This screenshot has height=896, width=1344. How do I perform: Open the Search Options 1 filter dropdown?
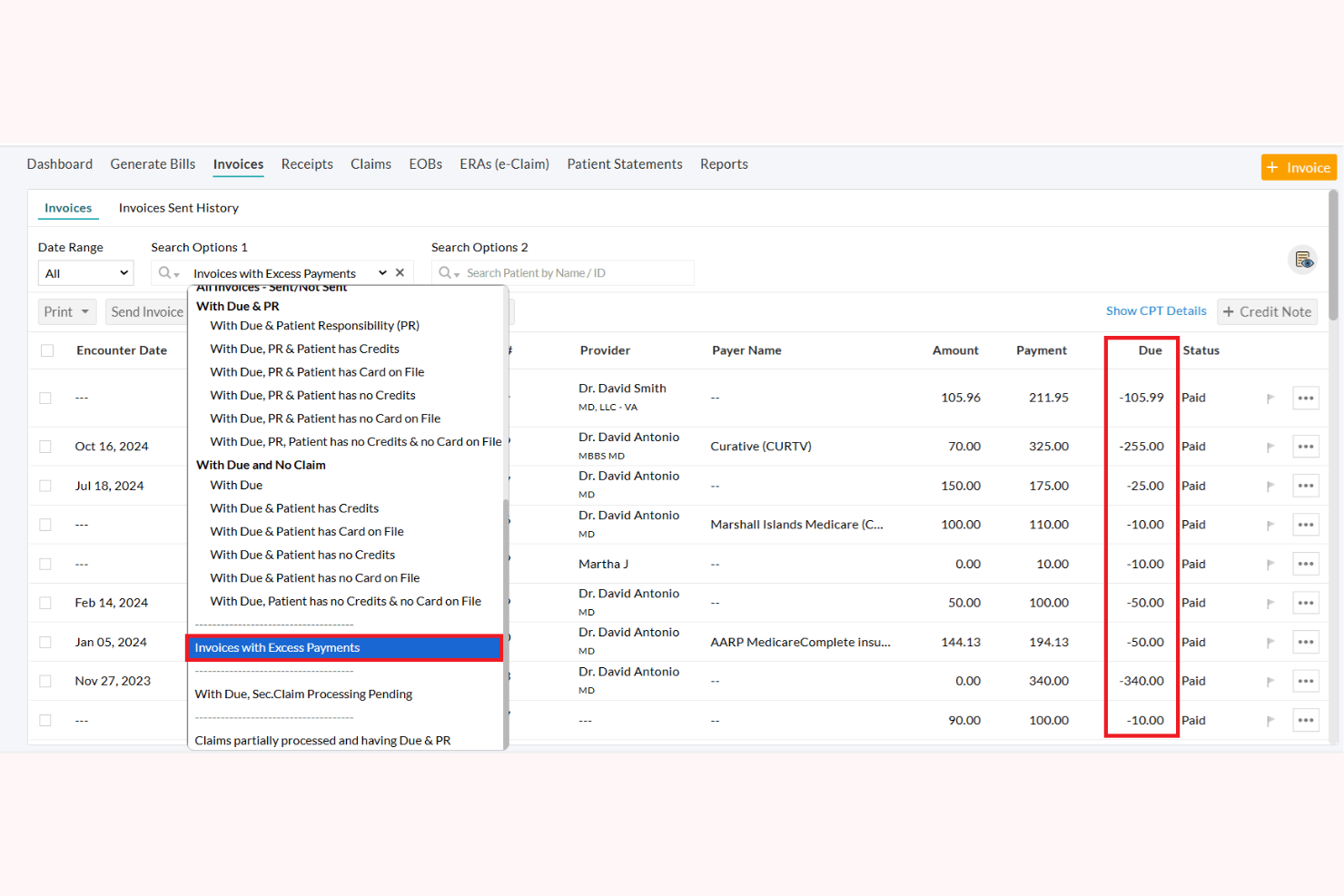[x=382, y=272]
